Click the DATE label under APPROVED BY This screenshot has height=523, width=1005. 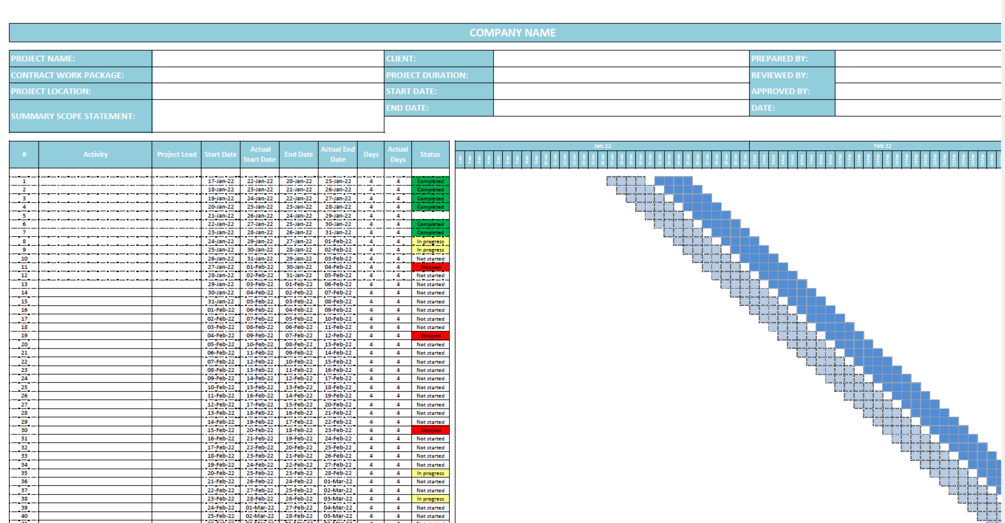pos(792,108)
